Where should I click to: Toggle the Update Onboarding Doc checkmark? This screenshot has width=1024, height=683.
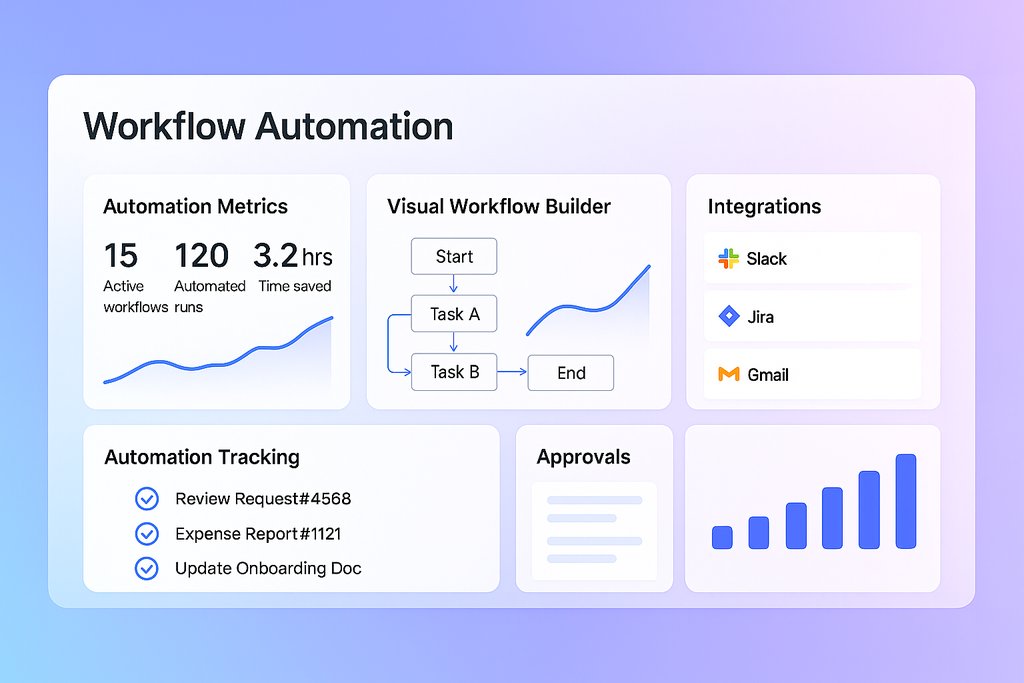tap(146, 568)
